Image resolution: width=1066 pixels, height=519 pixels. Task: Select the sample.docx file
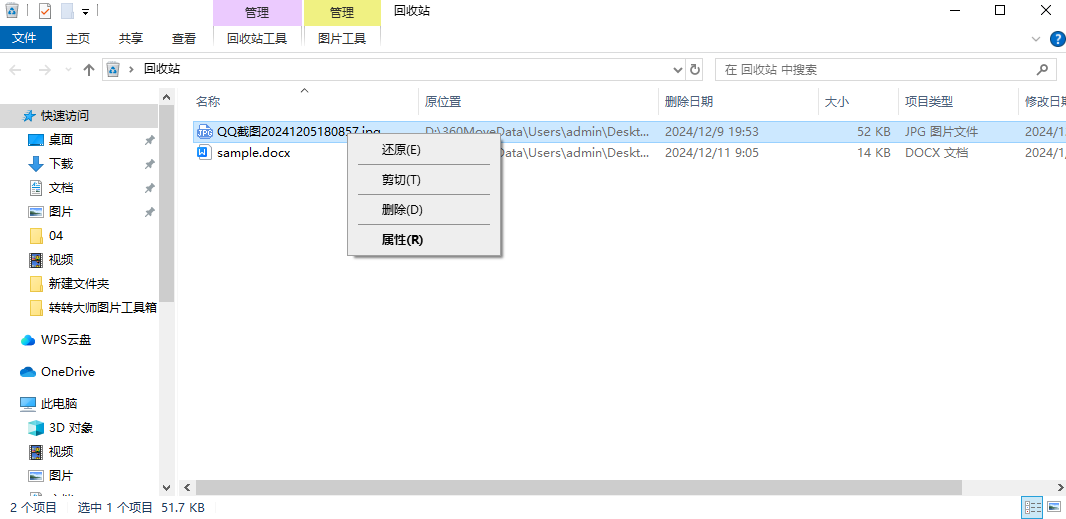coord(253,153)
